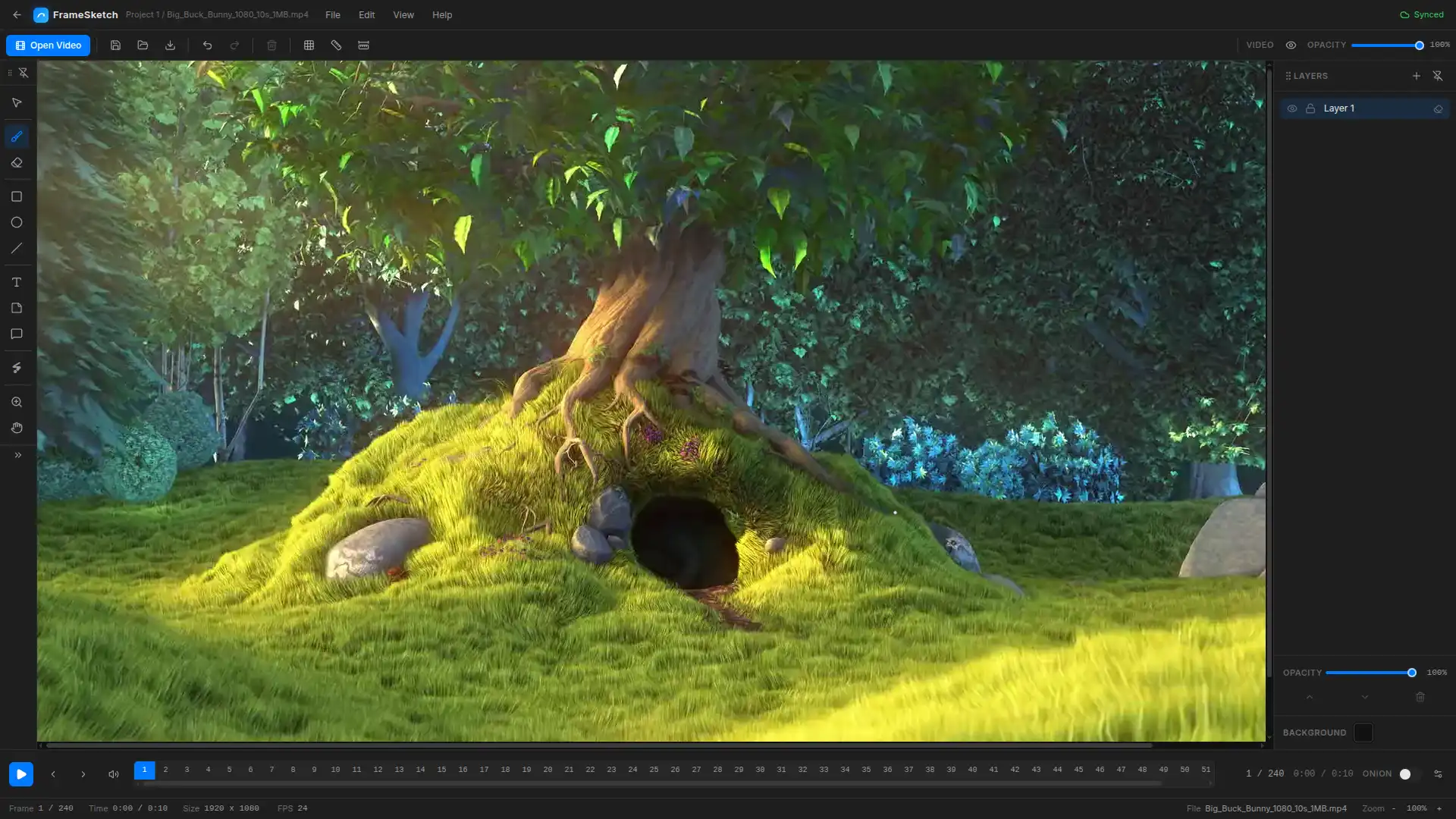Select the Hand pan tool

(x=17, y=428)
